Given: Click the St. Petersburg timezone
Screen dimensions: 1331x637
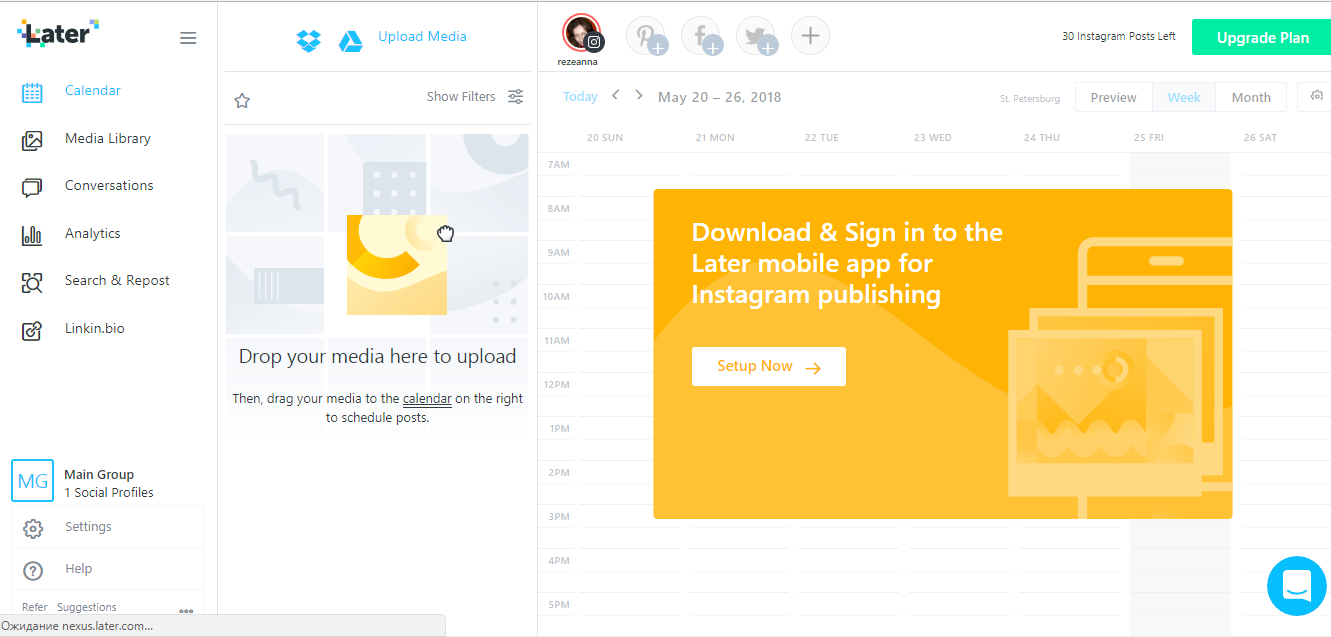Looking at the screenshot, I should point(1030,99).
